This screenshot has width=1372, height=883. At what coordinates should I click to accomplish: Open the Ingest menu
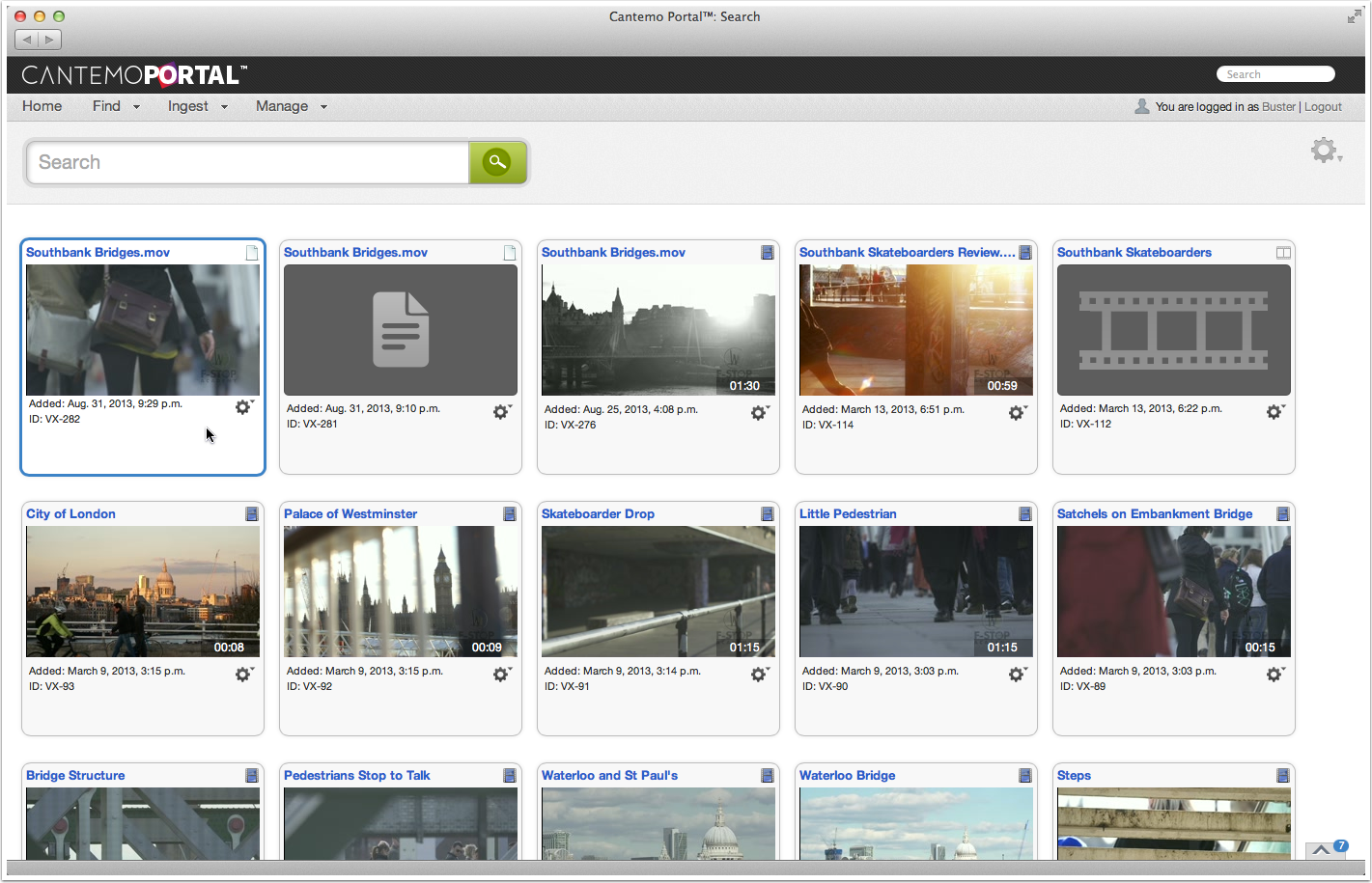click(198, 106)
